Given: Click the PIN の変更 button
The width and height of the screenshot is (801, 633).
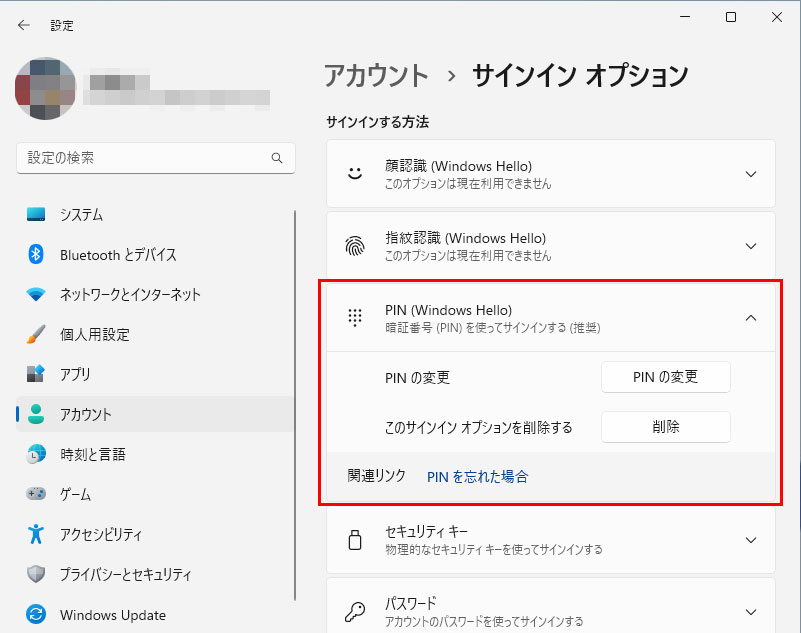Looking at the screenshot, I should 665,377.
